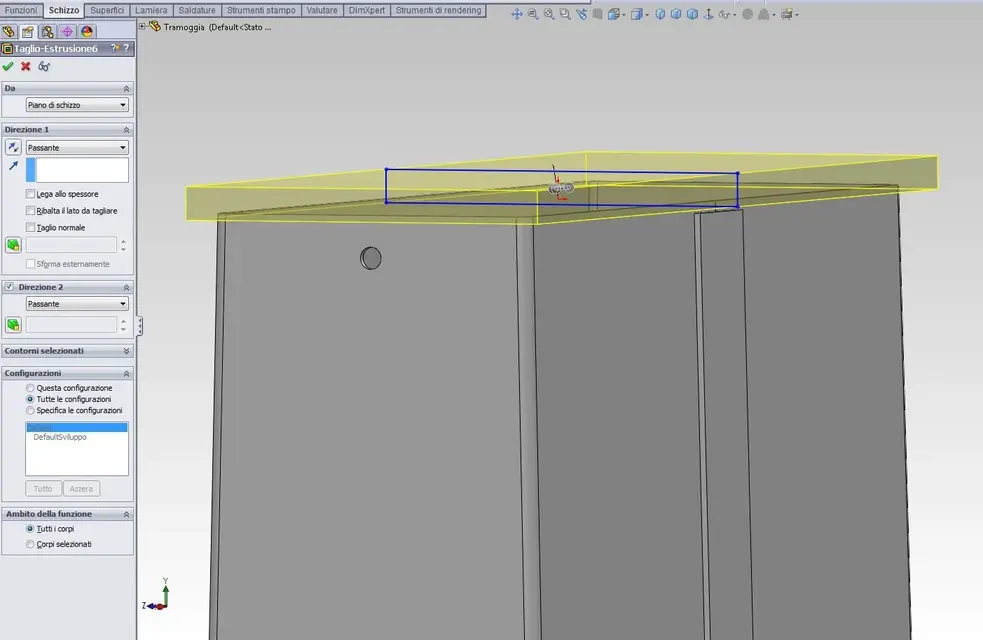Open Direzione 1 Passante dropdown
Viewport: 983px width, 640px height.
[77, 147]
